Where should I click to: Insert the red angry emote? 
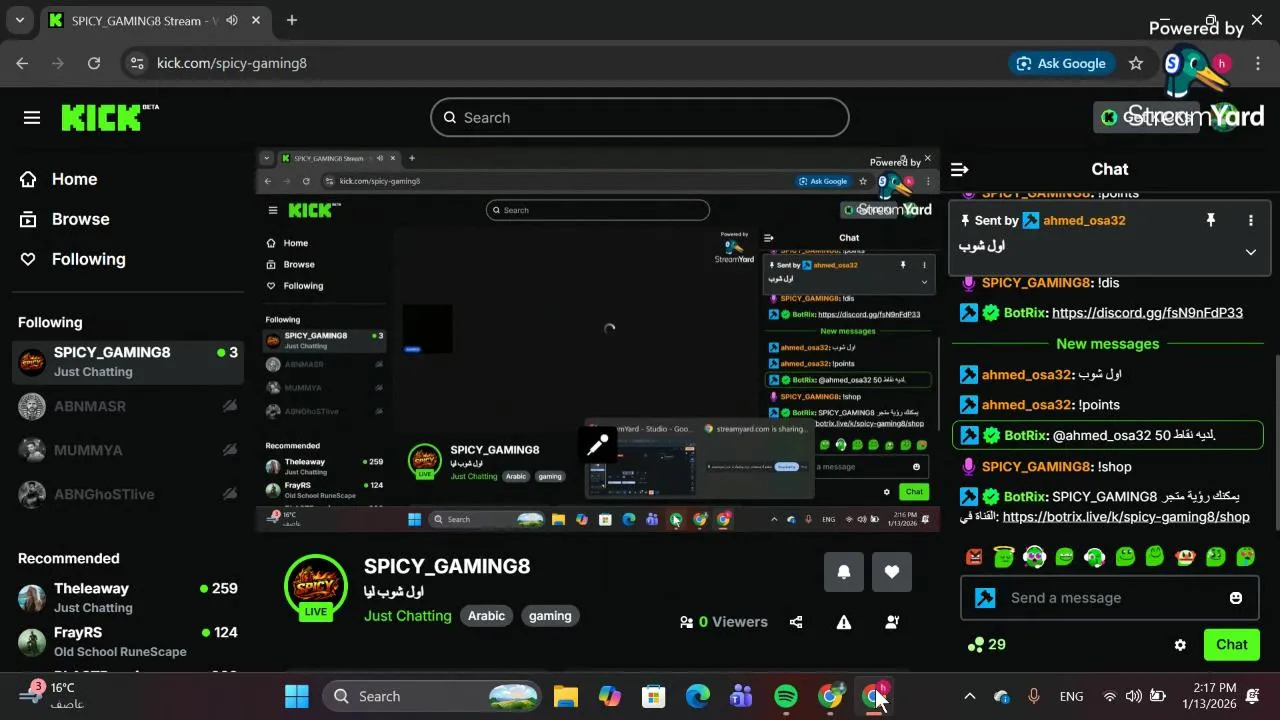(x=974, y=557)
